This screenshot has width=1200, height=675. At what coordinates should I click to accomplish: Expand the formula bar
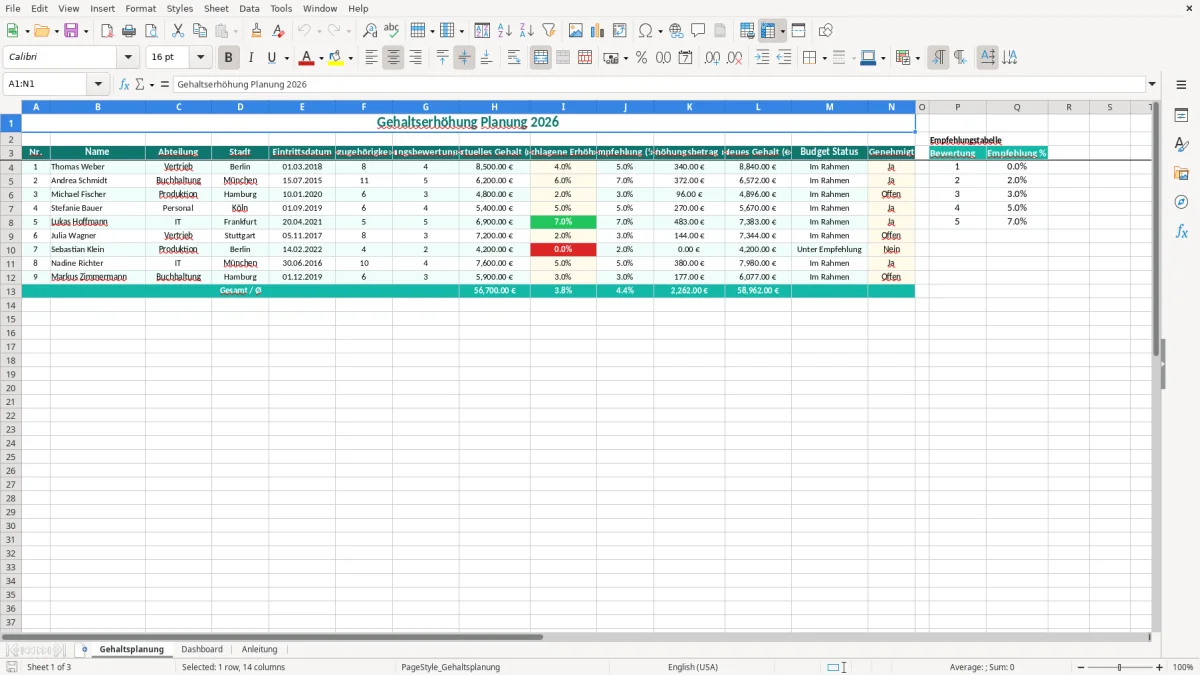1152,84
